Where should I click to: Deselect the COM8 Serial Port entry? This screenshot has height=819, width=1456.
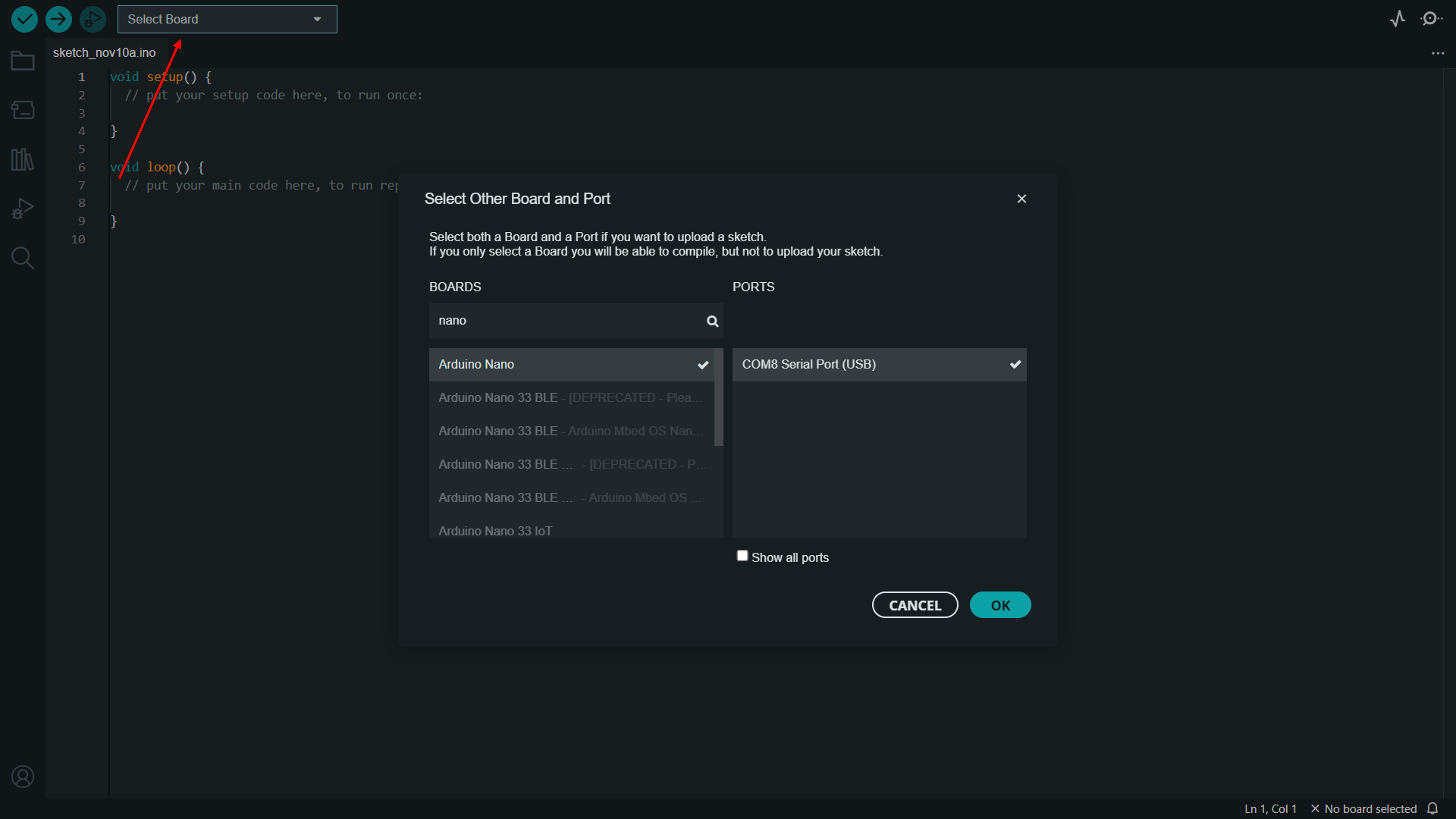pyautogui.click(x=879, y=364)
